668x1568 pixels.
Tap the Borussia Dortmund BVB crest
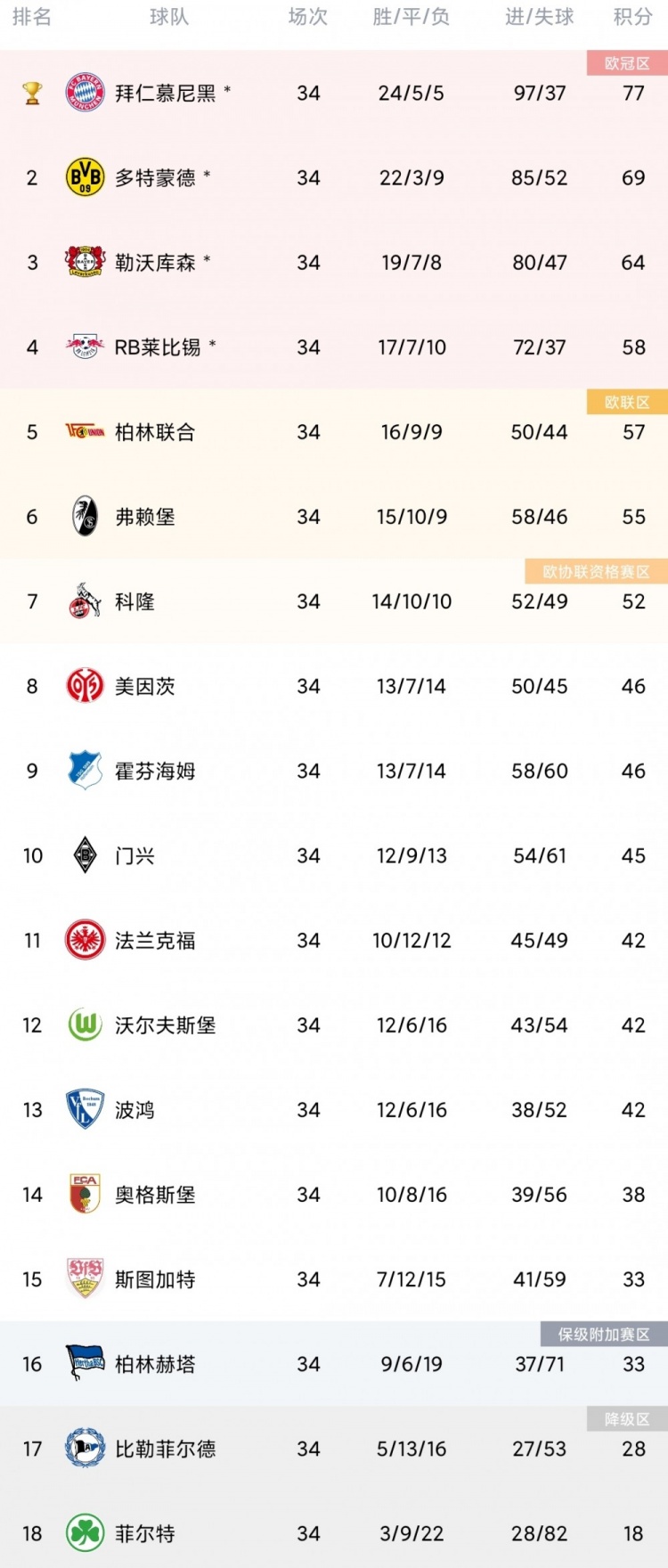coord(86,177)
